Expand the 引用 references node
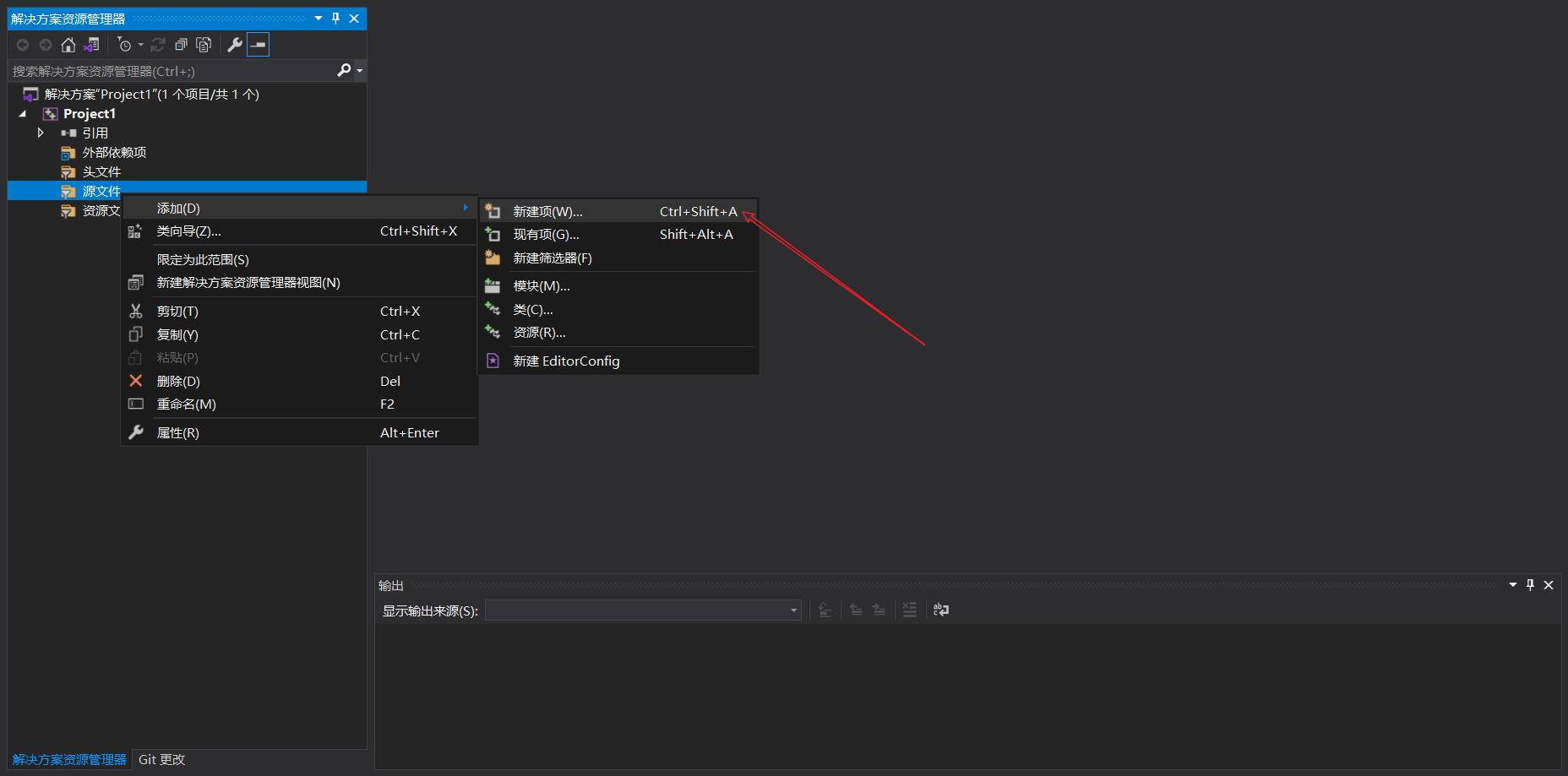1568x776 pixels. click(40, 133)
